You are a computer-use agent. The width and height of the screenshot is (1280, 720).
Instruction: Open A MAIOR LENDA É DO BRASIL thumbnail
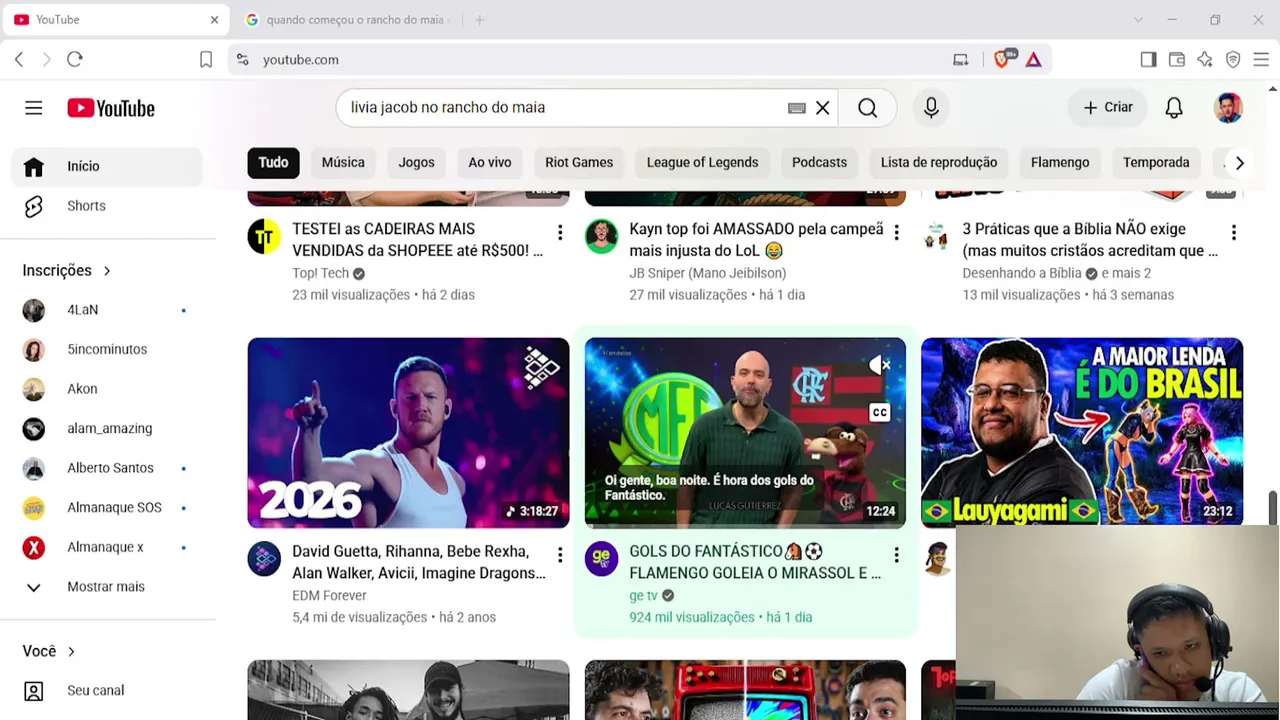pyautogui.click(x=1082, y=433)
